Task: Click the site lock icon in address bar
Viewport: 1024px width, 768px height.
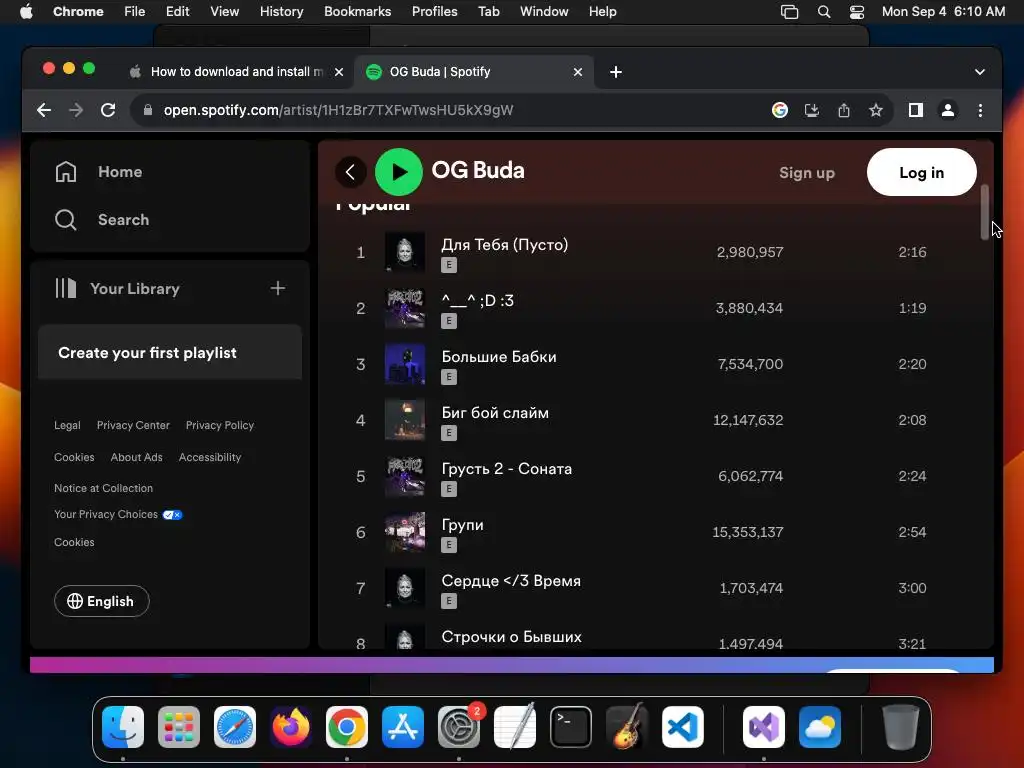Action: 148,110
